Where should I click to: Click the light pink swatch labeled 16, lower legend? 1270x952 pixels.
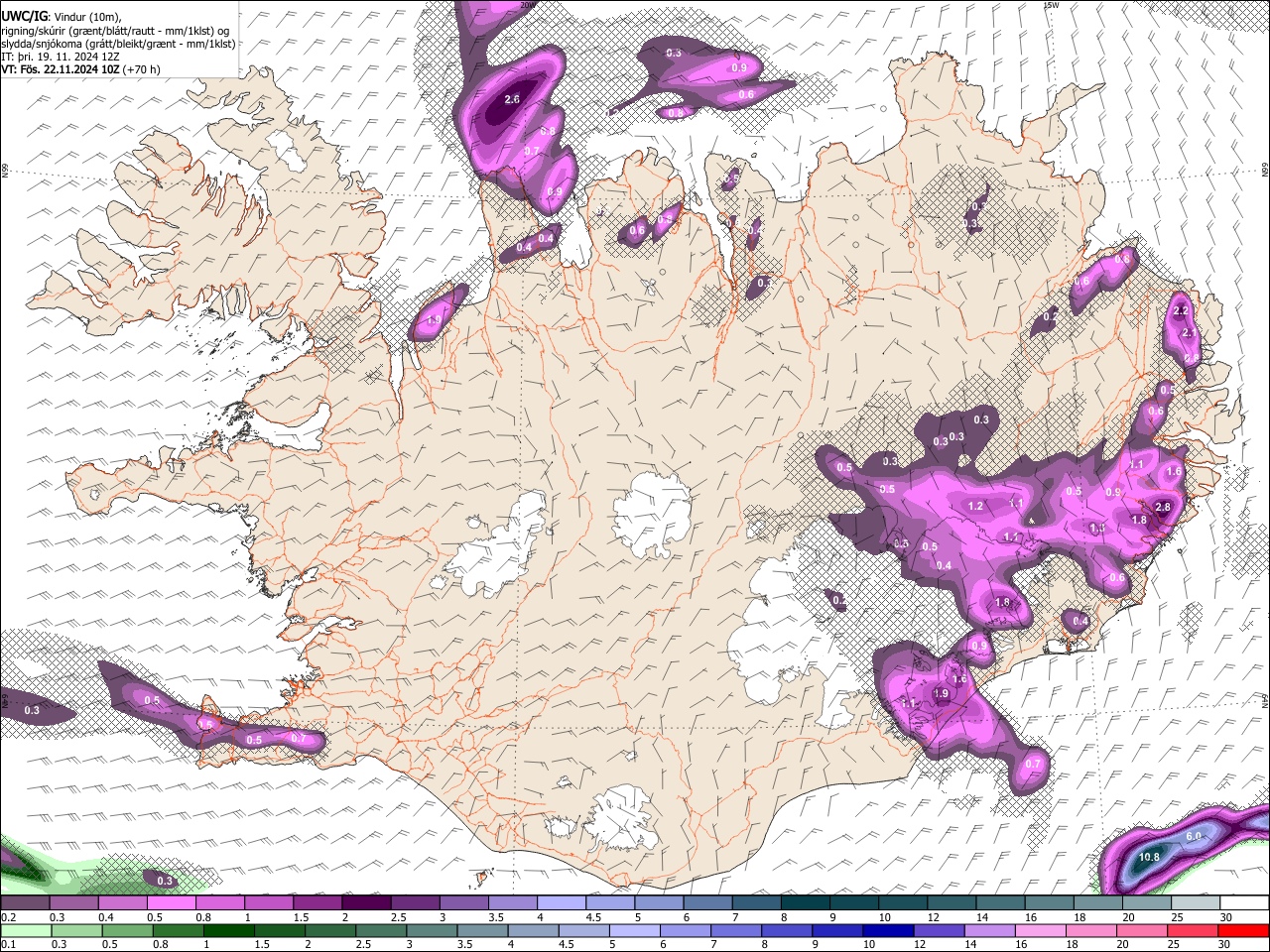(x=1040, y=931)
